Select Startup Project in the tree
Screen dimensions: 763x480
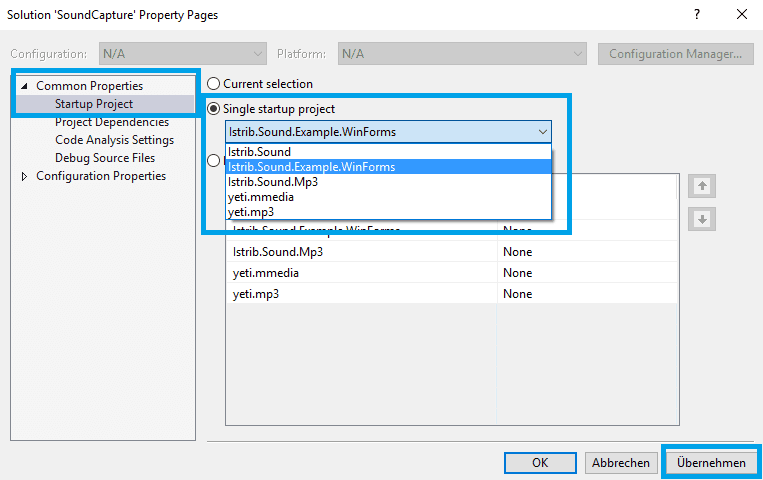pos(94,104)
